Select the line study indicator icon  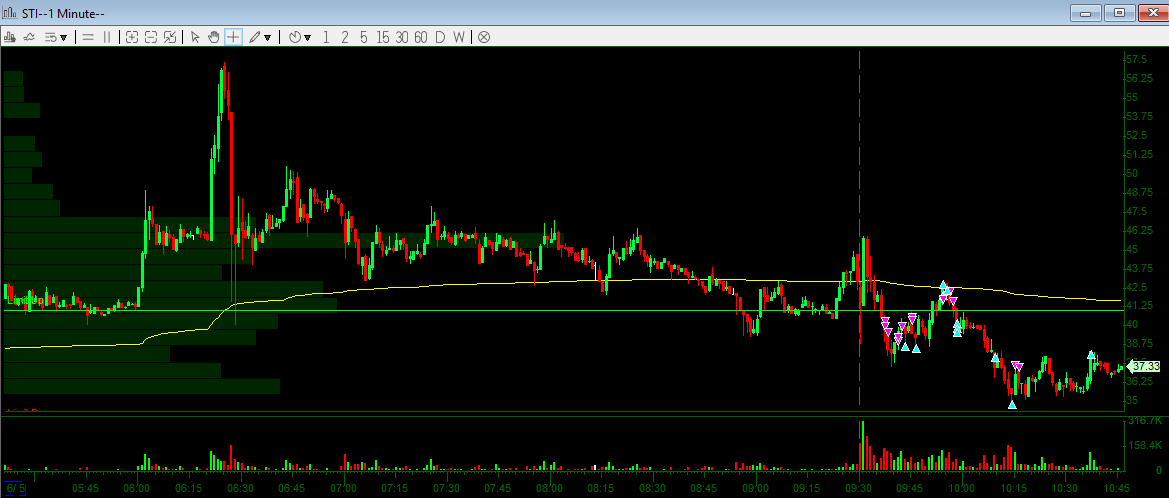point(30,37)
